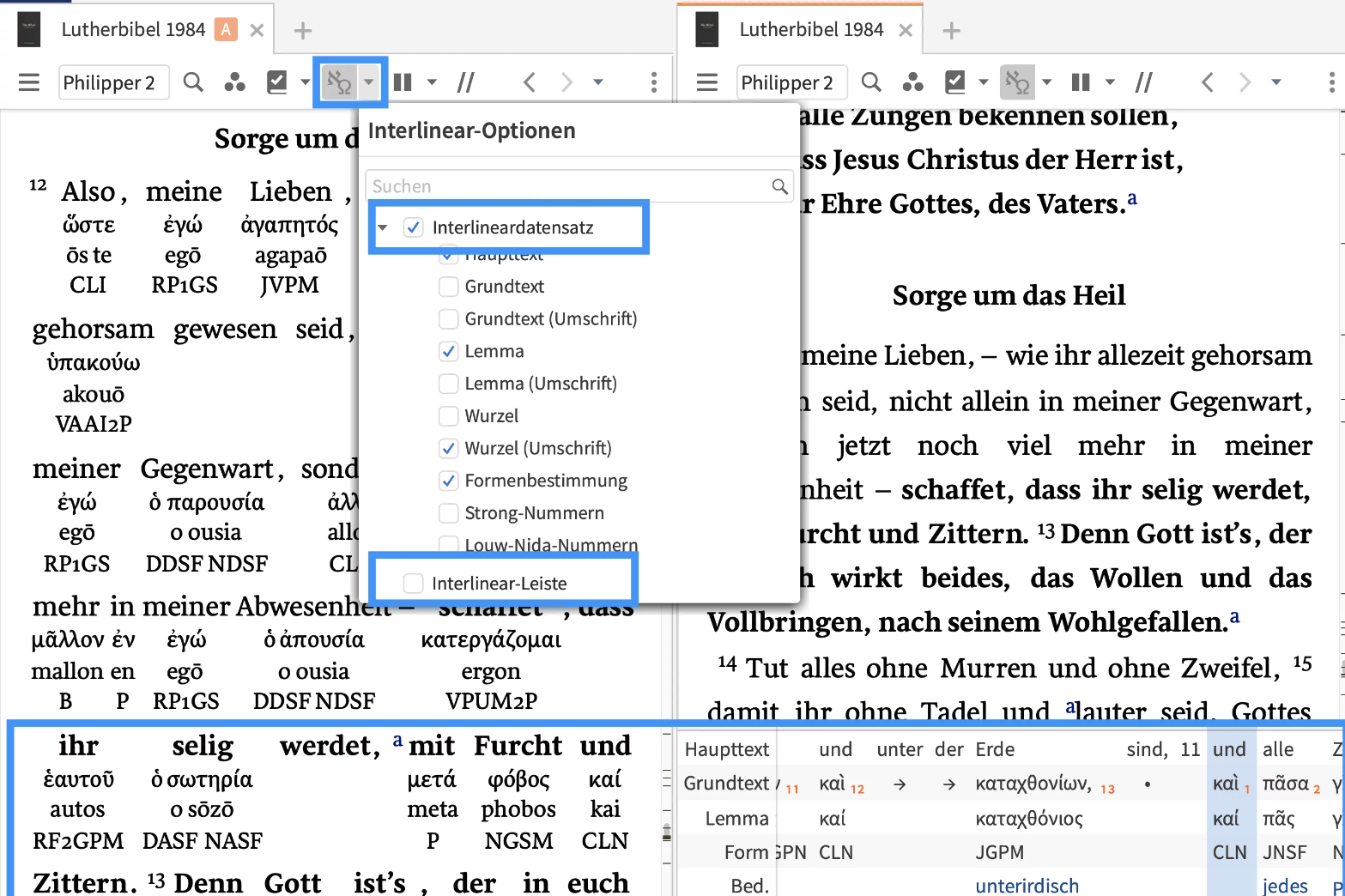Go back with the left panel arrow
Viewport: 1345px width, 896px height.
(x=530, y=82)
